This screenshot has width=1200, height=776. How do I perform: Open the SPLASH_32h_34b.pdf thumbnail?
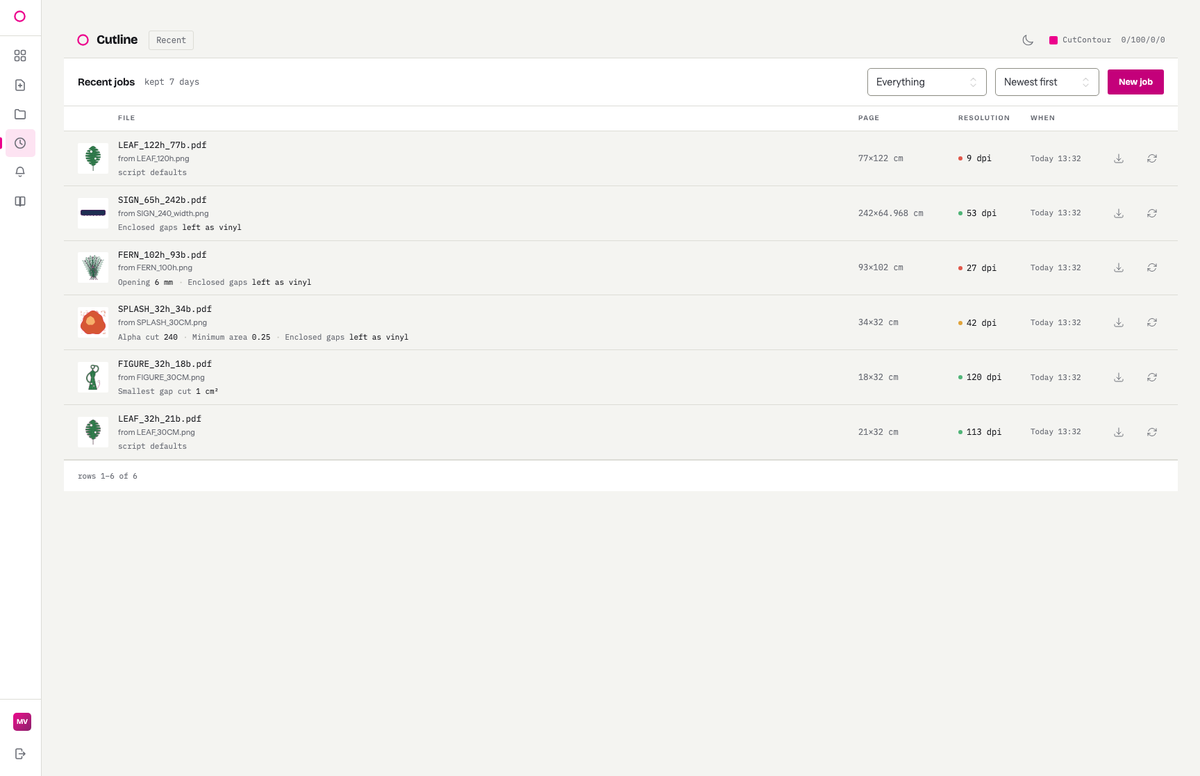93,322
